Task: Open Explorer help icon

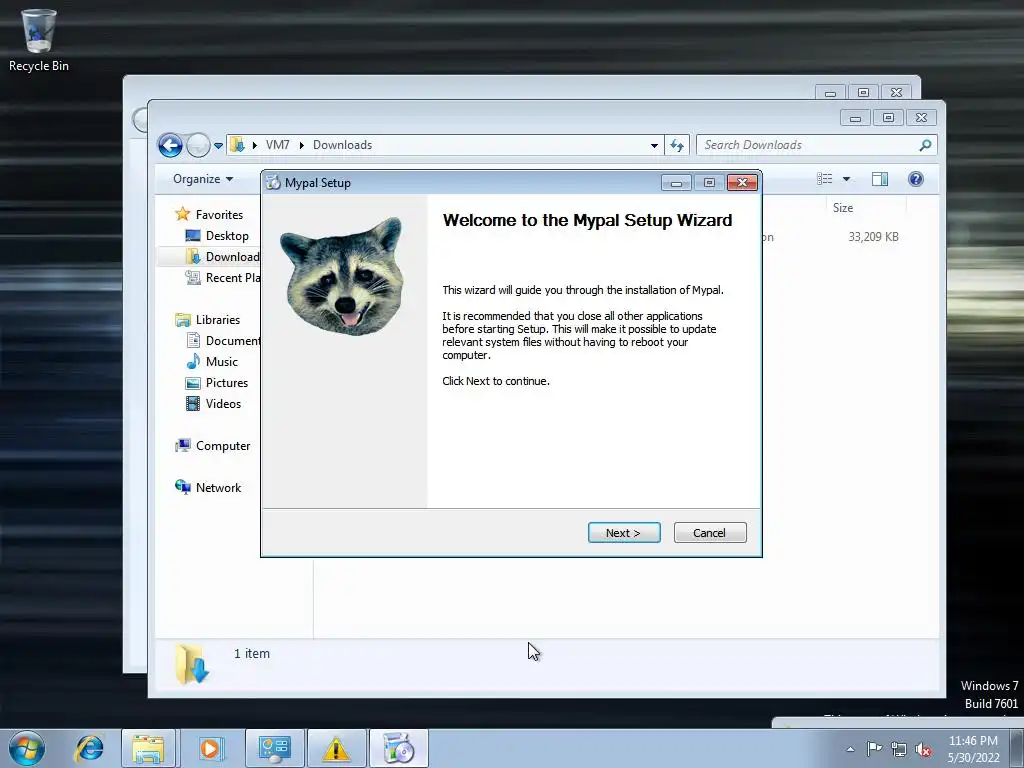Action: coord(916,179)
